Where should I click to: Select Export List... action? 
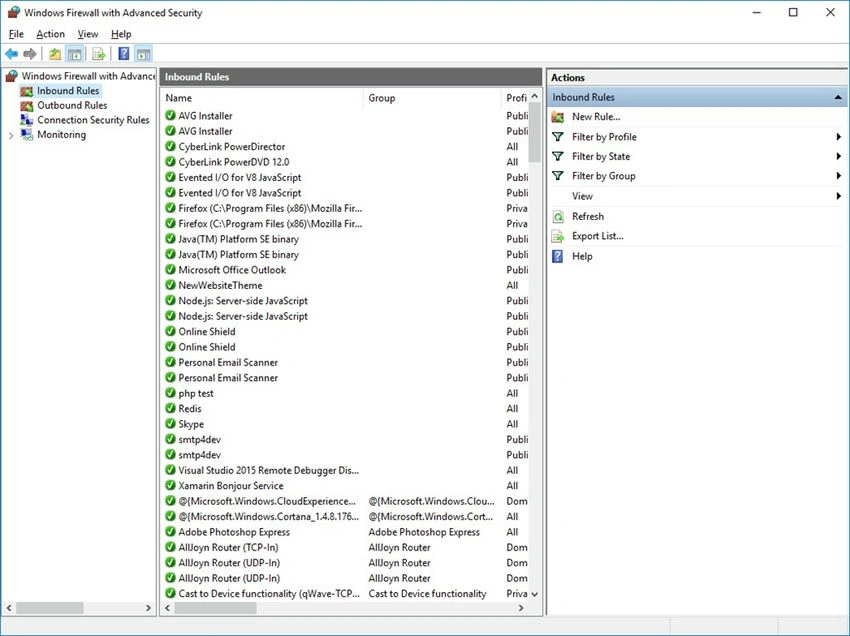pyautogui.click(x=597, y=236)
